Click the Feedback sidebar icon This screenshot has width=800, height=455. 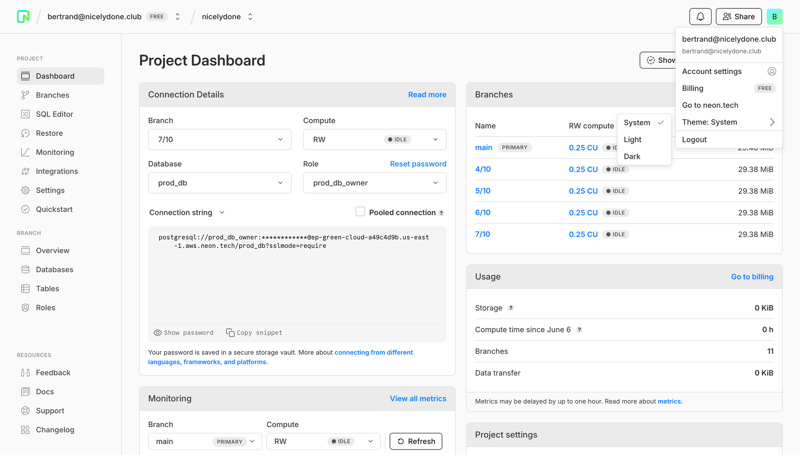coord(25,373)
